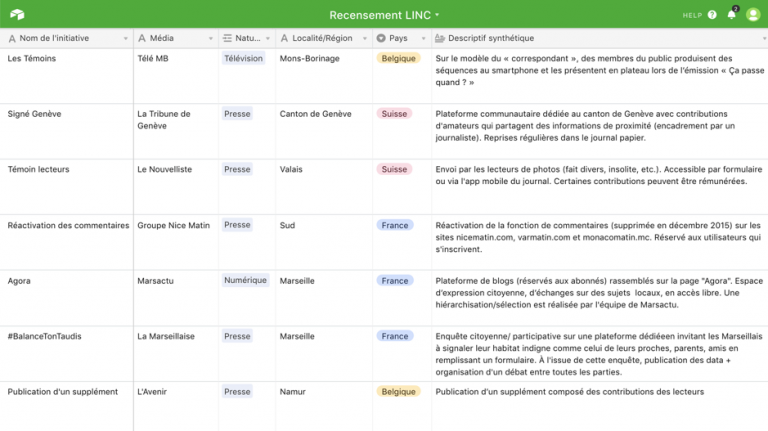Click Belgique tag in L'Avenir row
The image size is (768, 431).
[x=398, y=391]
